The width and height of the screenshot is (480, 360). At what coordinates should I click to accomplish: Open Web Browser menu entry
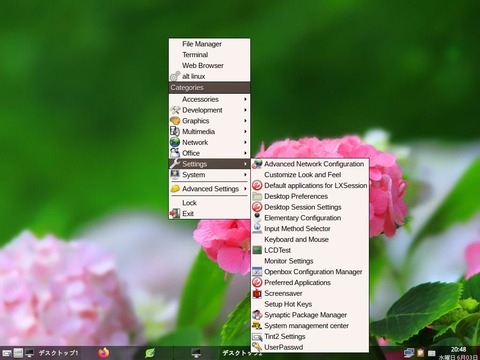[x=209, y=66]
